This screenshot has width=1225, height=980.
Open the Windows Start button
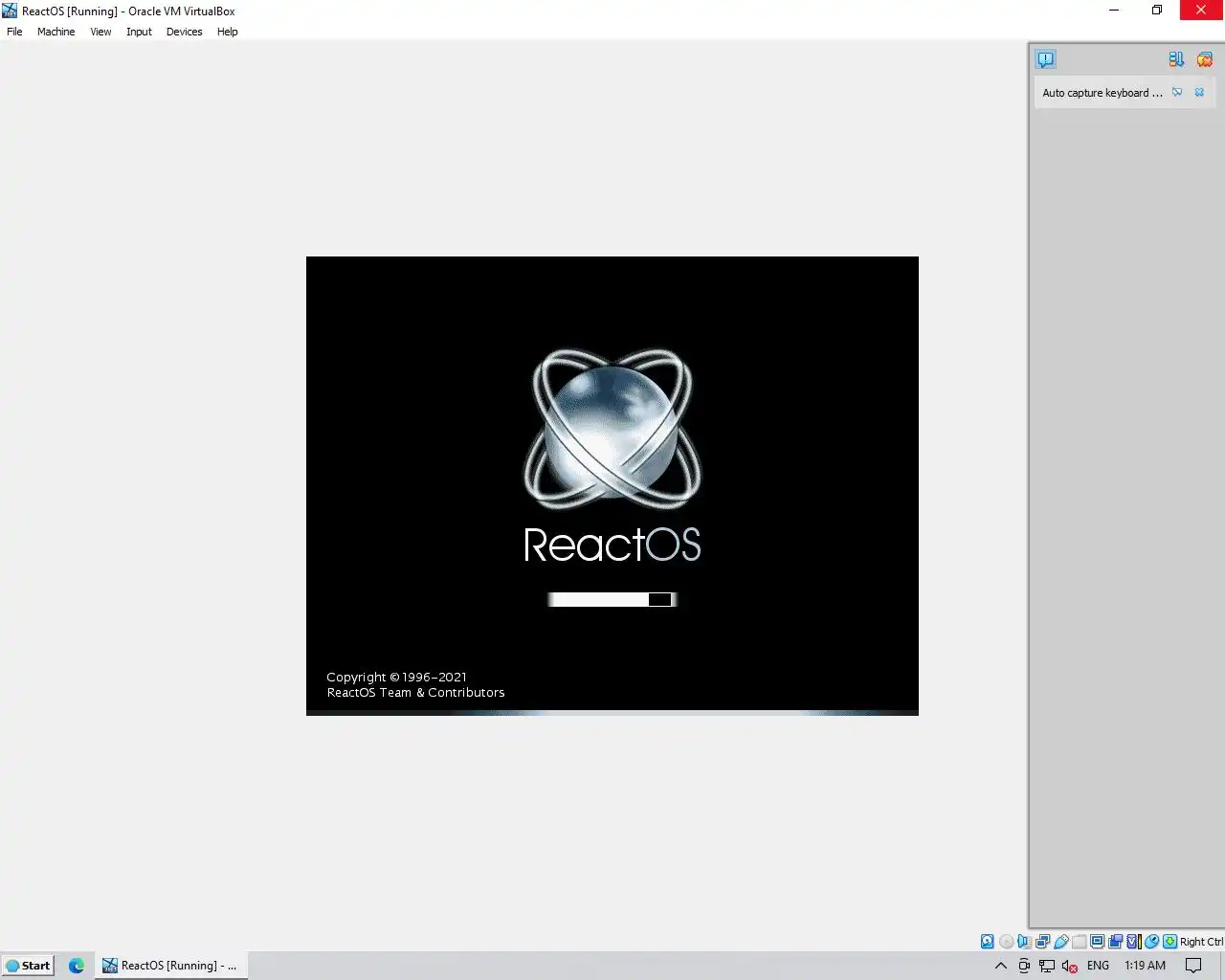(x=28, y=966)
